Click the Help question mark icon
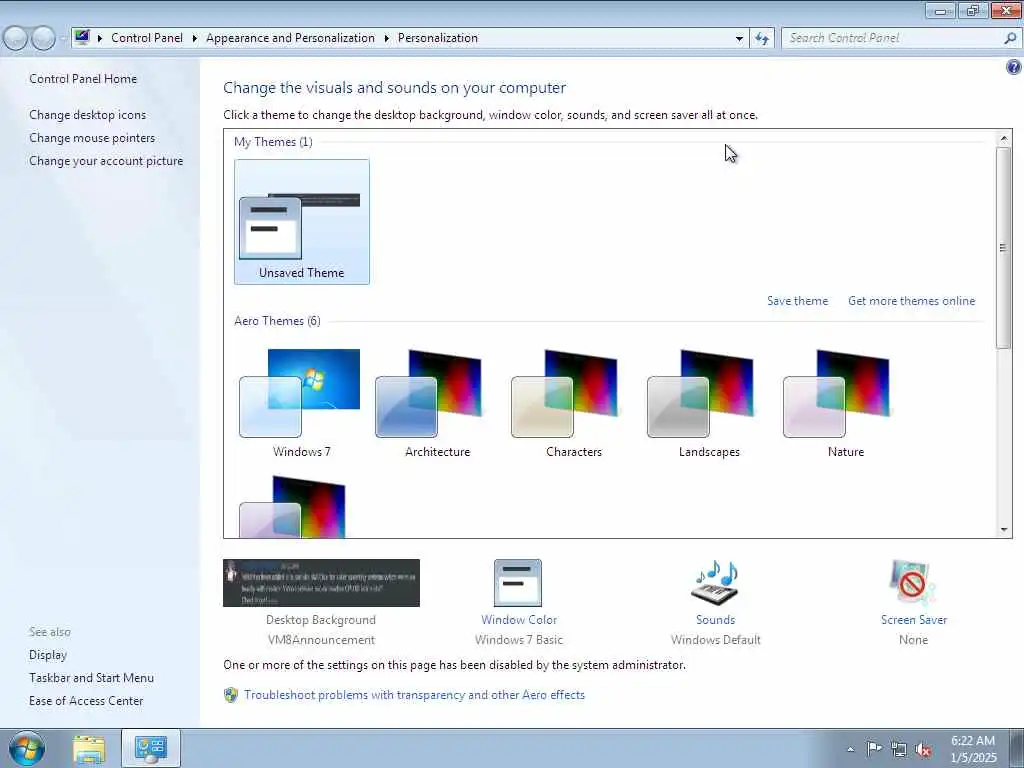Viewport: 1024px width, 768px height. (1014, 67)
